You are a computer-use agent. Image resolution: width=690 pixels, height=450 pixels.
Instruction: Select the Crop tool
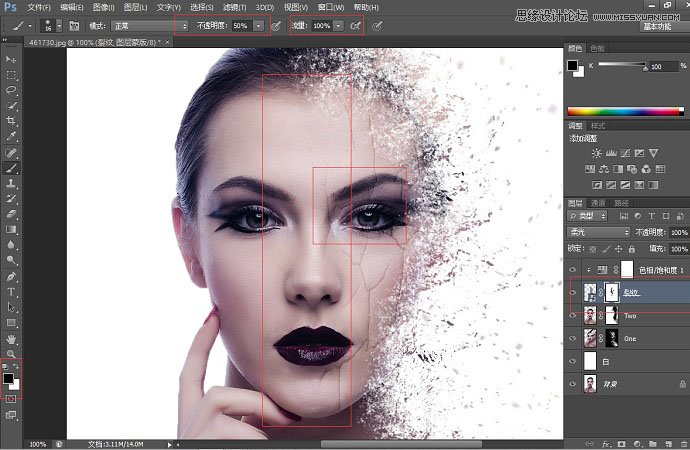[12, 121]
